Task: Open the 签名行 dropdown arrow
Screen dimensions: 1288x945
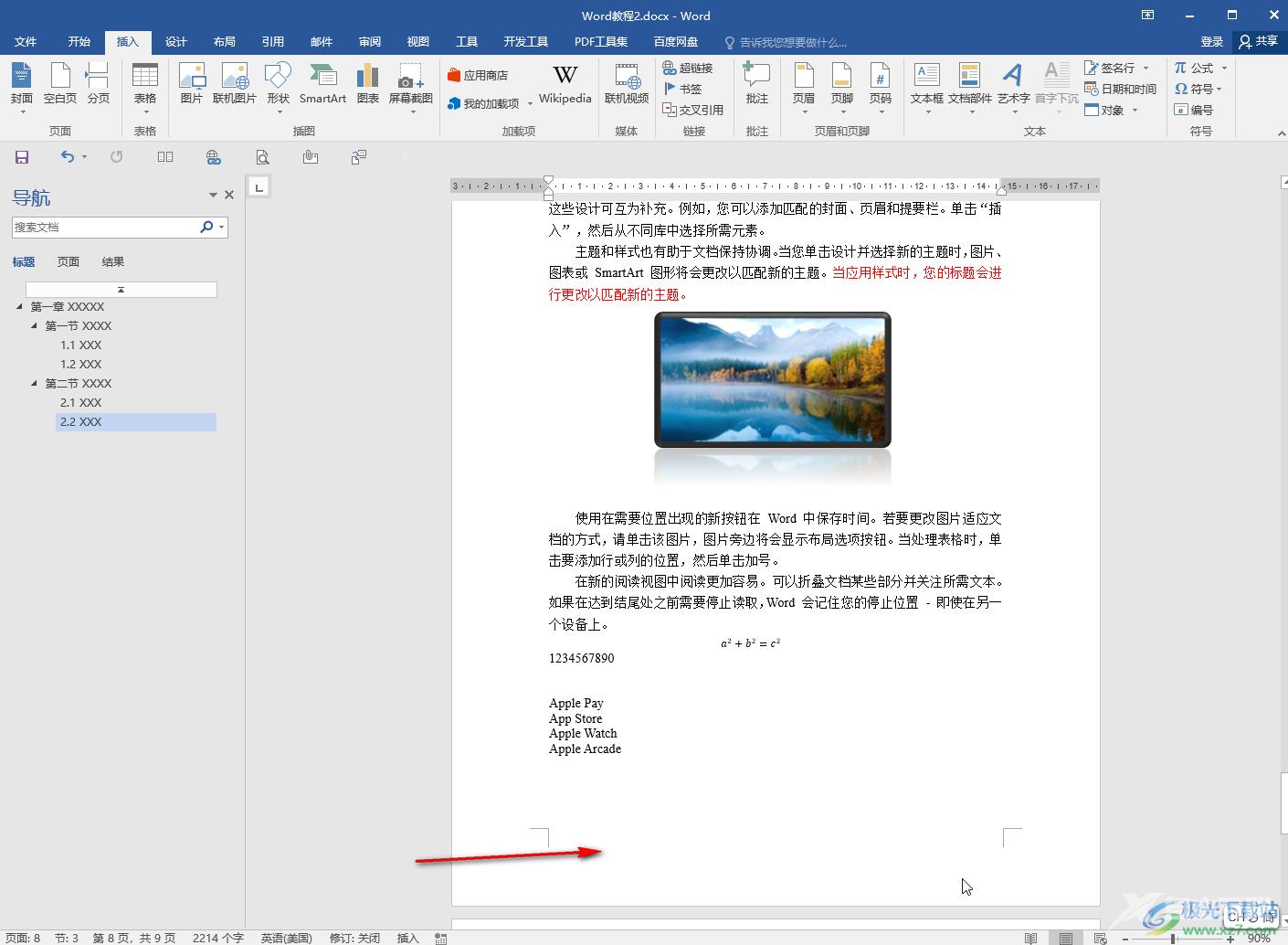Action: [x=1145, y=68]
